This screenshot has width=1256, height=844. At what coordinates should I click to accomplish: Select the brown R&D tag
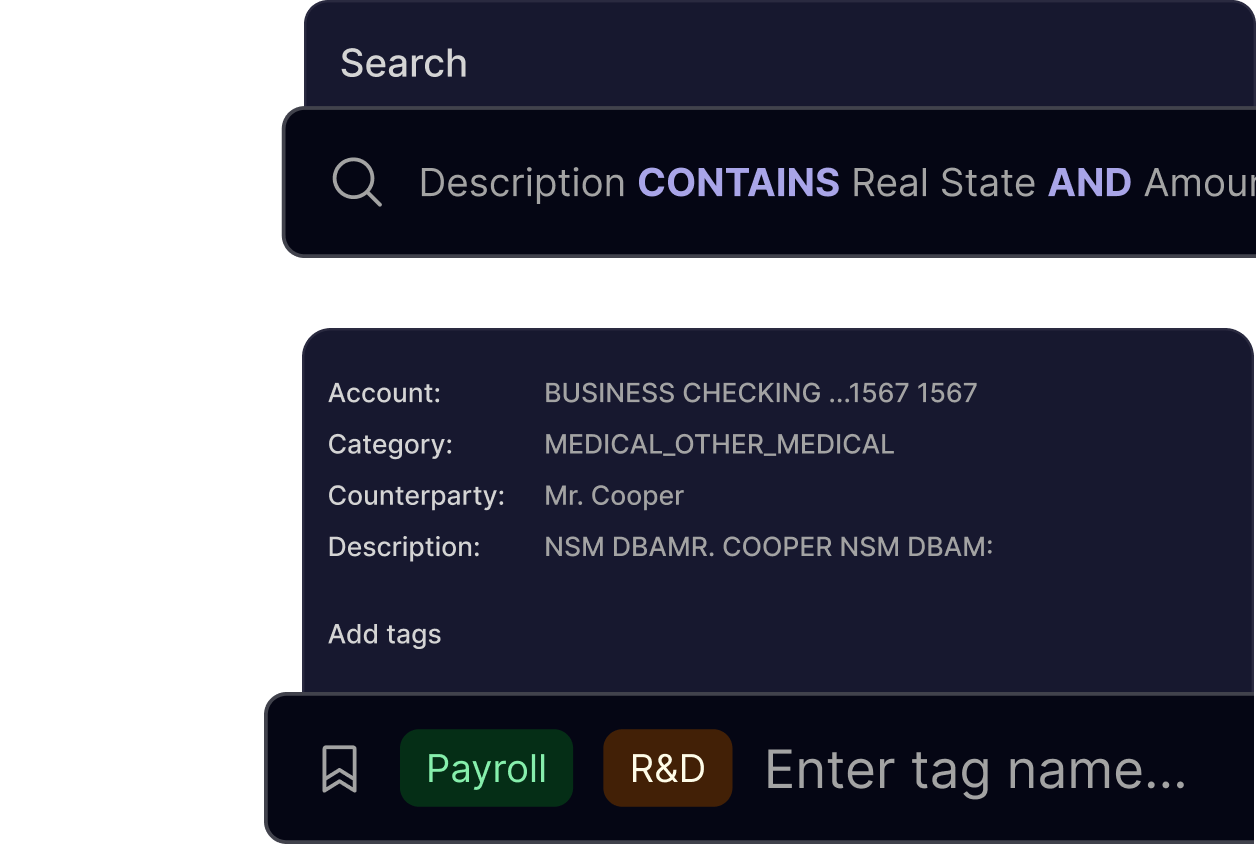tap(668, 769)
